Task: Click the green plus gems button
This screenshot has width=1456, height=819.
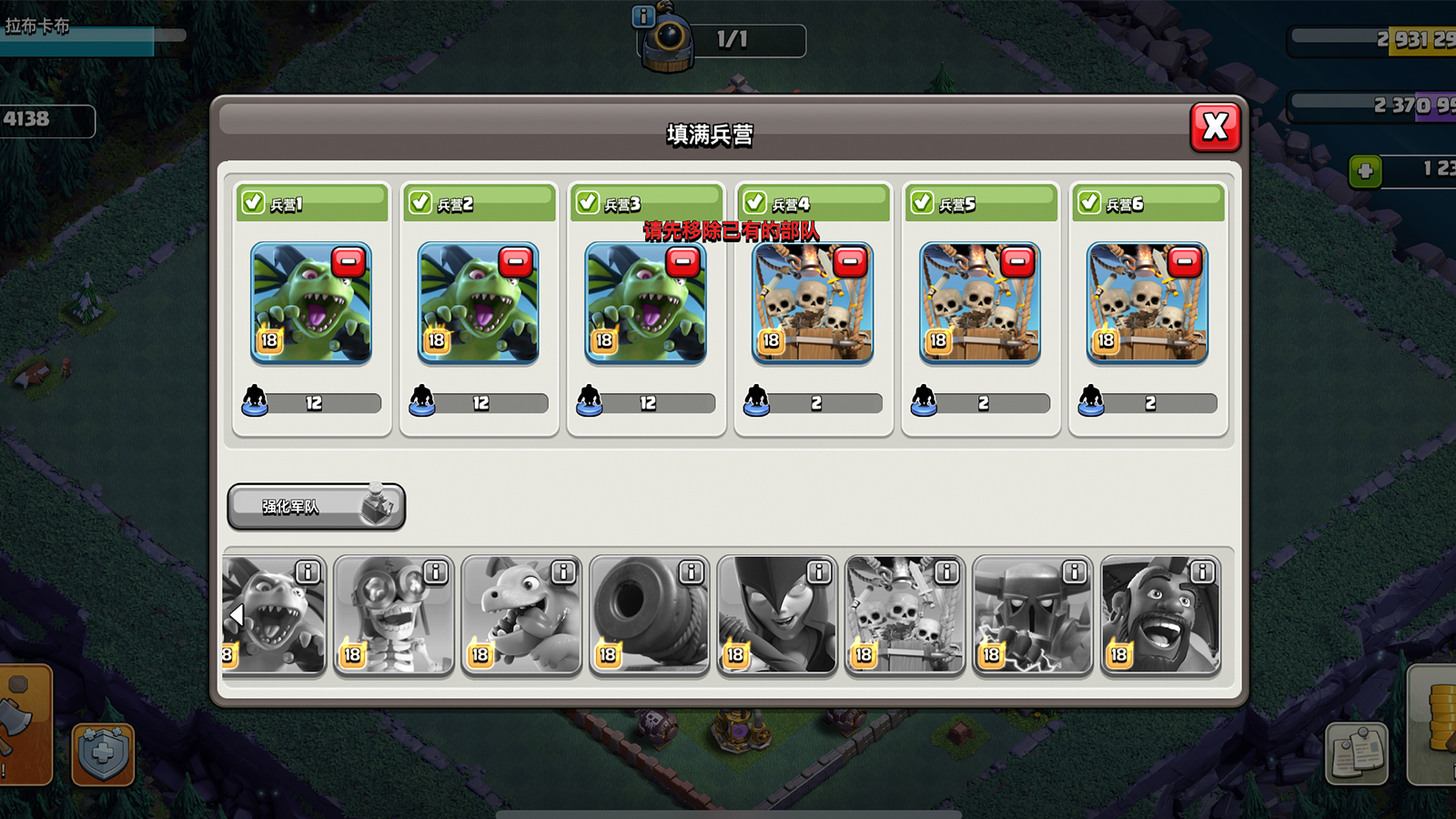Action: point(1365,170)
